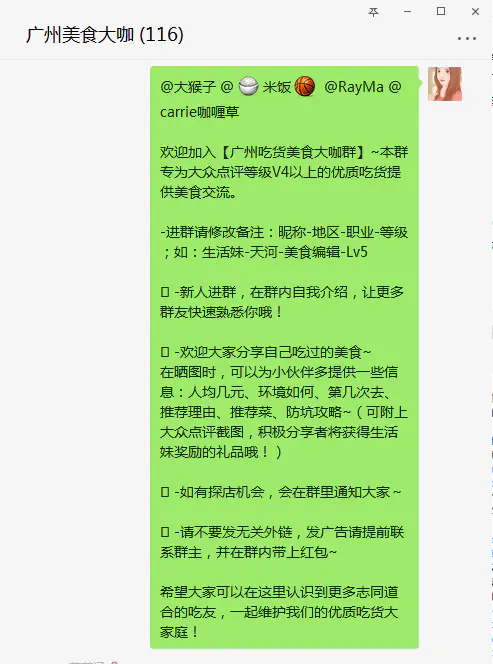Maximize the chat window
Image resolution: width=493 pixels, height=664 pixels.
point(441,11)
